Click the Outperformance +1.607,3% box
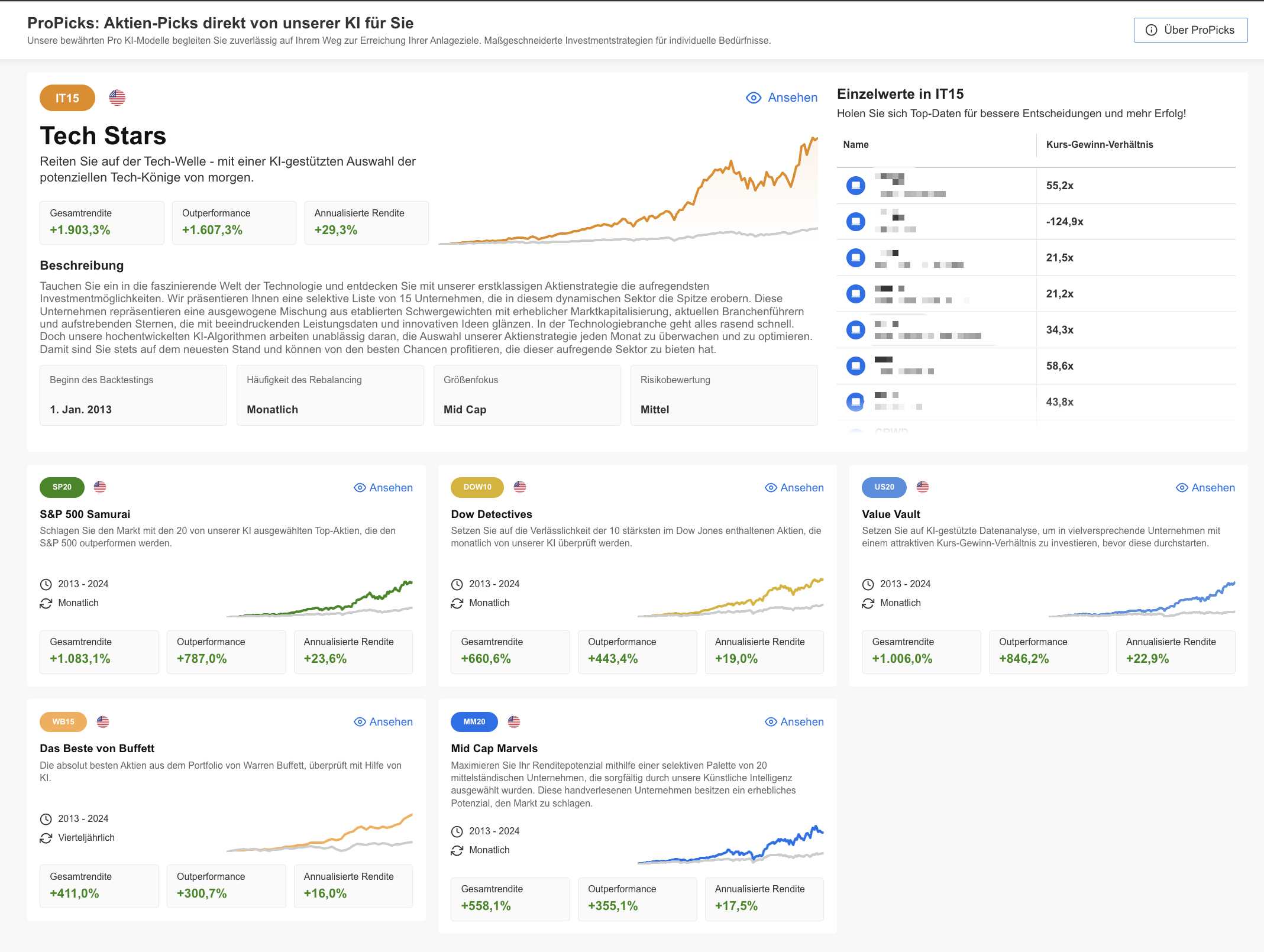1264x952 pixels. coord(234,223)
